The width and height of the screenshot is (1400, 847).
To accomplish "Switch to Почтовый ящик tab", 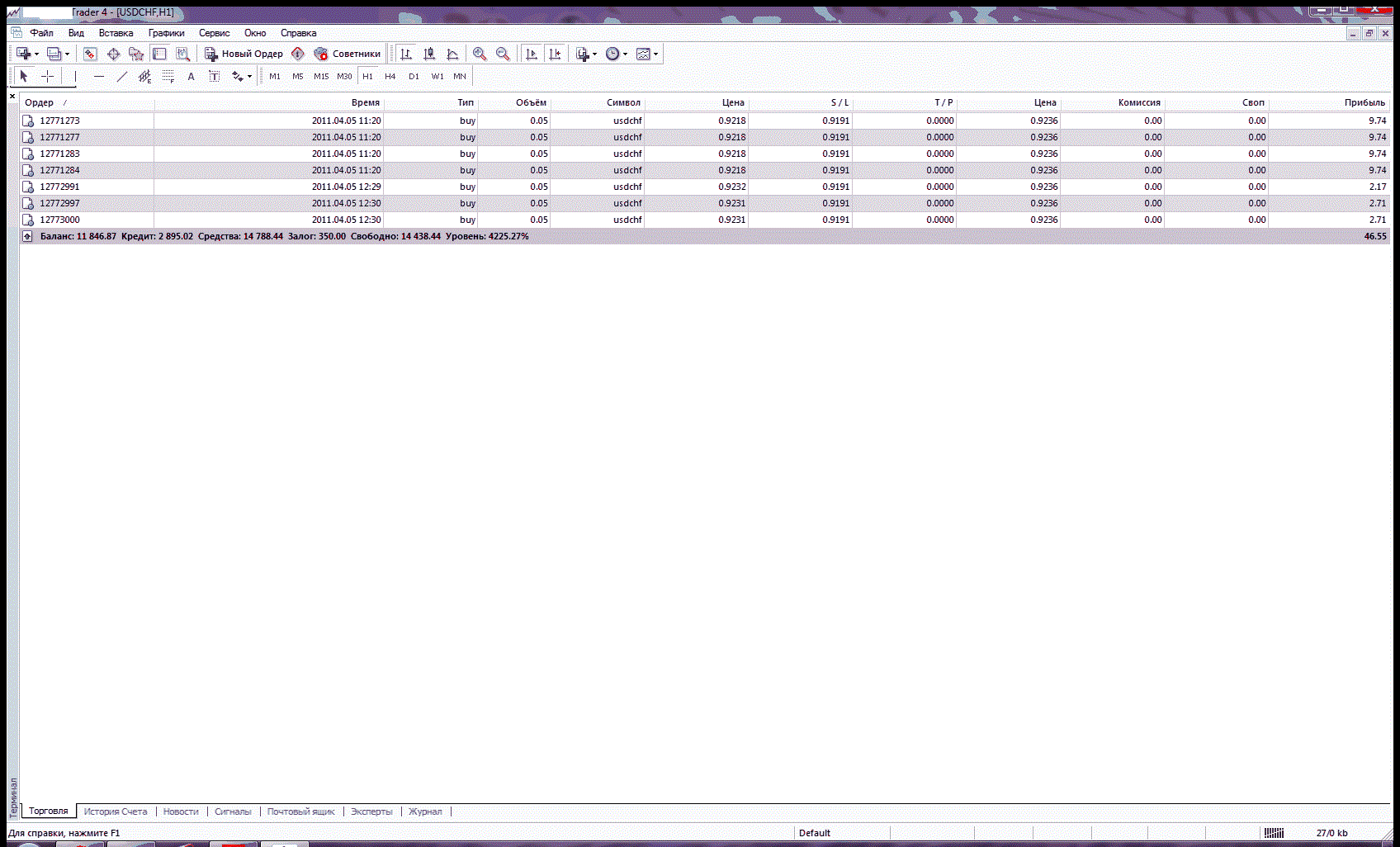I will click(x=301, y=812).
